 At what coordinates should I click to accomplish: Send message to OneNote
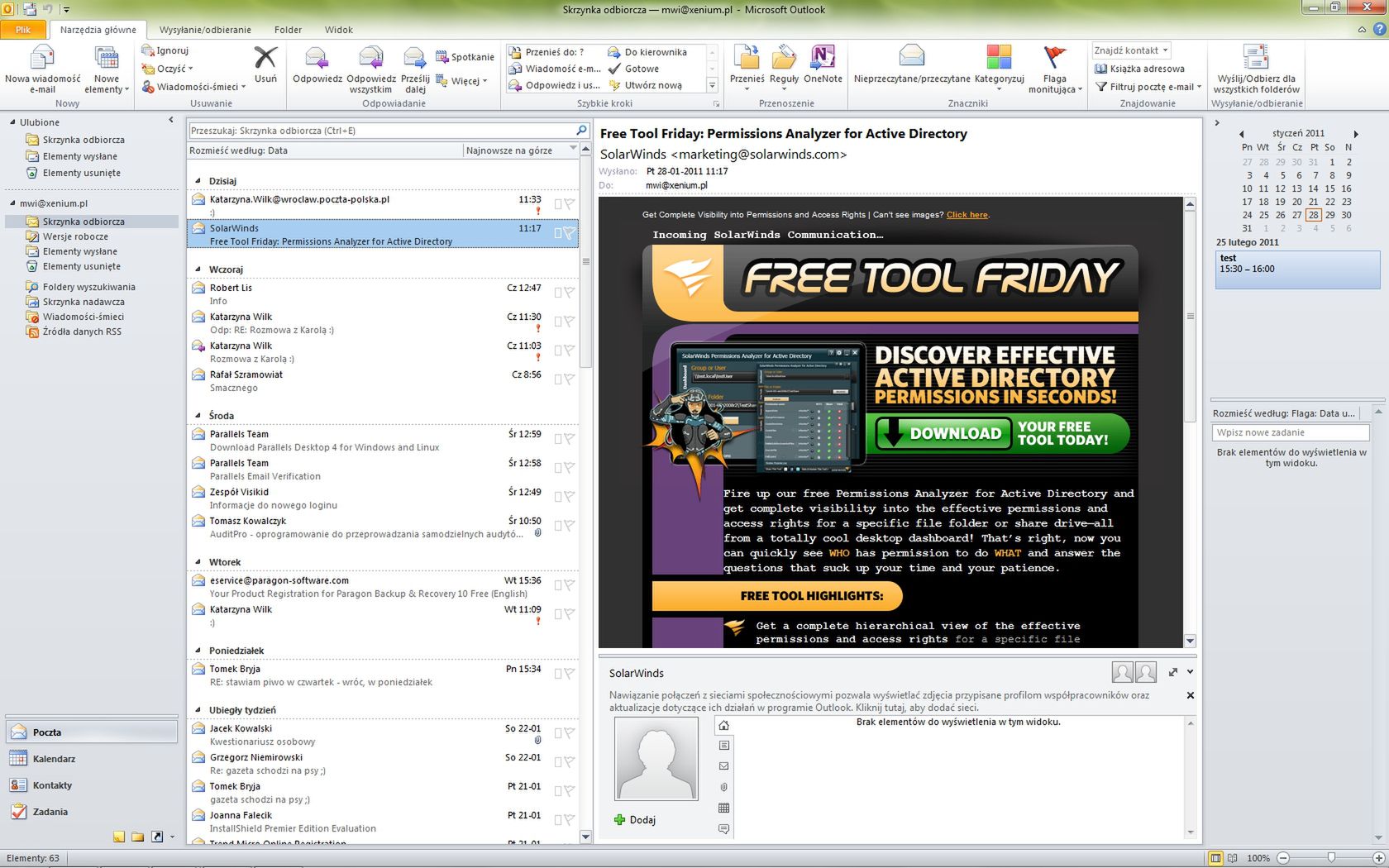822,57
